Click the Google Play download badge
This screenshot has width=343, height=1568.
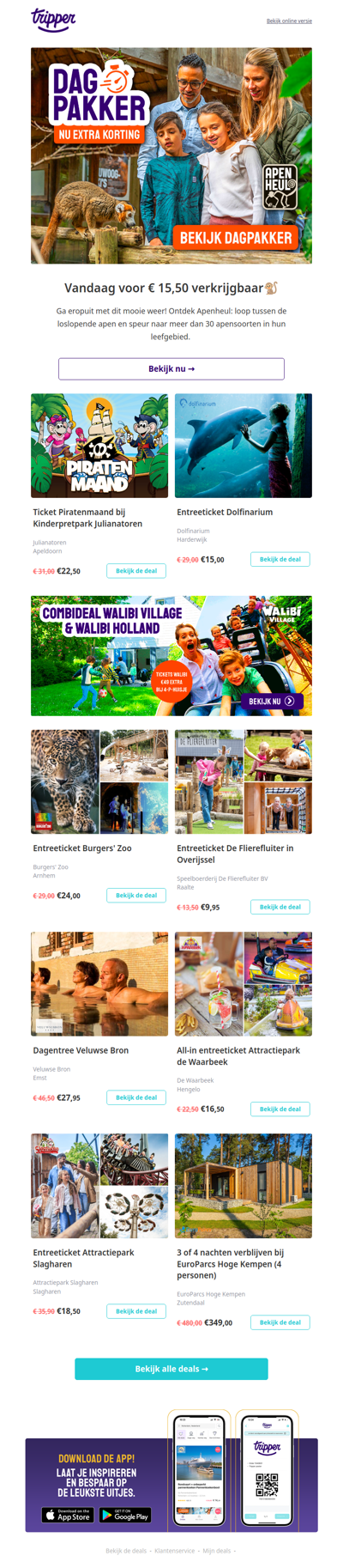[125, 1515]
